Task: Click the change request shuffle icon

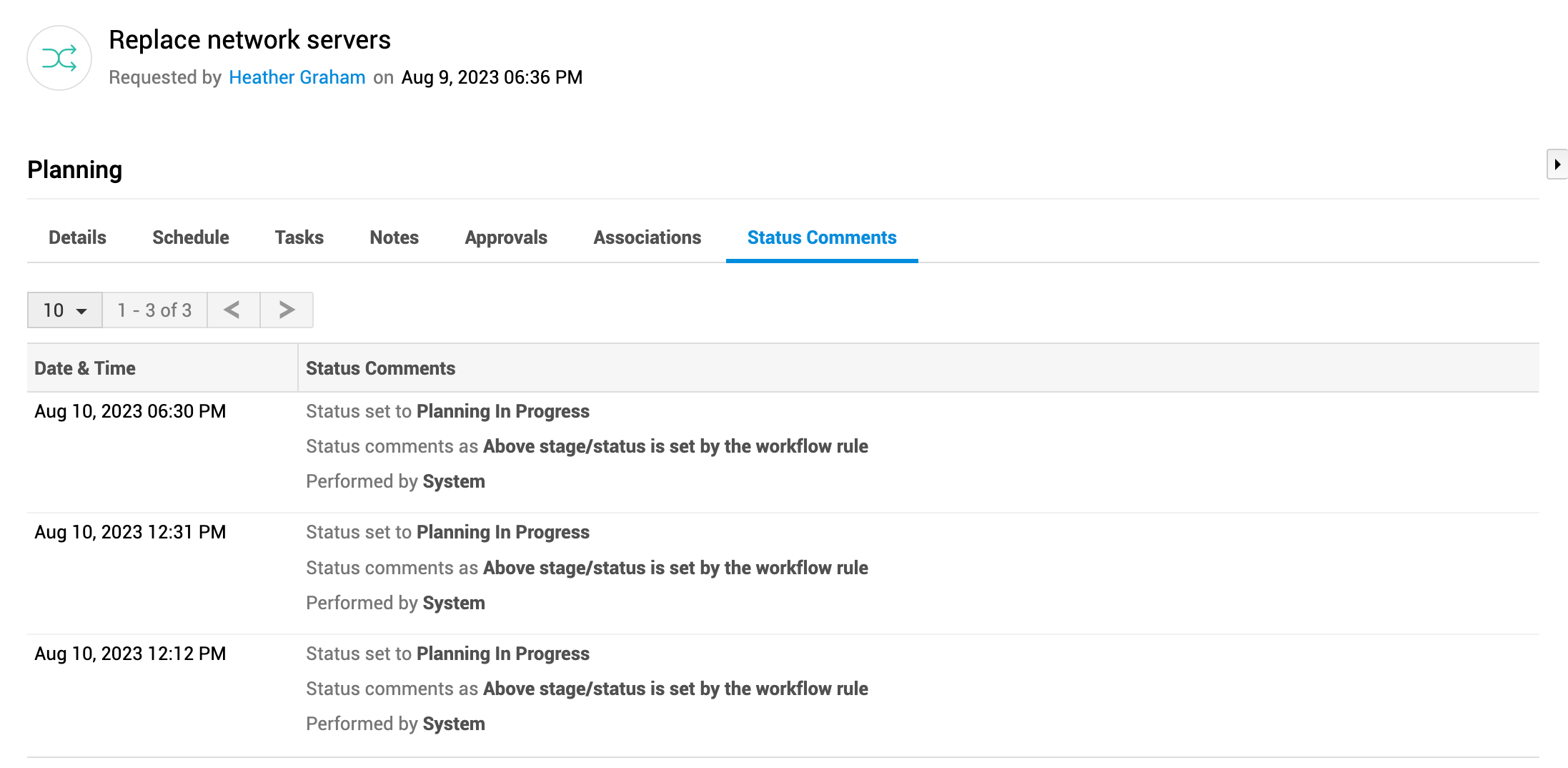Action: (59, 59)
